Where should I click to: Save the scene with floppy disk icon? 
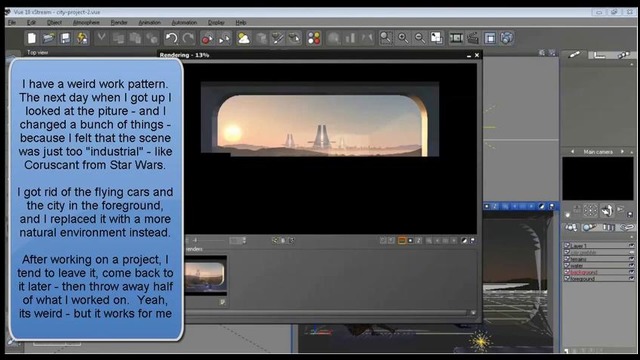[x=65, y=38]
